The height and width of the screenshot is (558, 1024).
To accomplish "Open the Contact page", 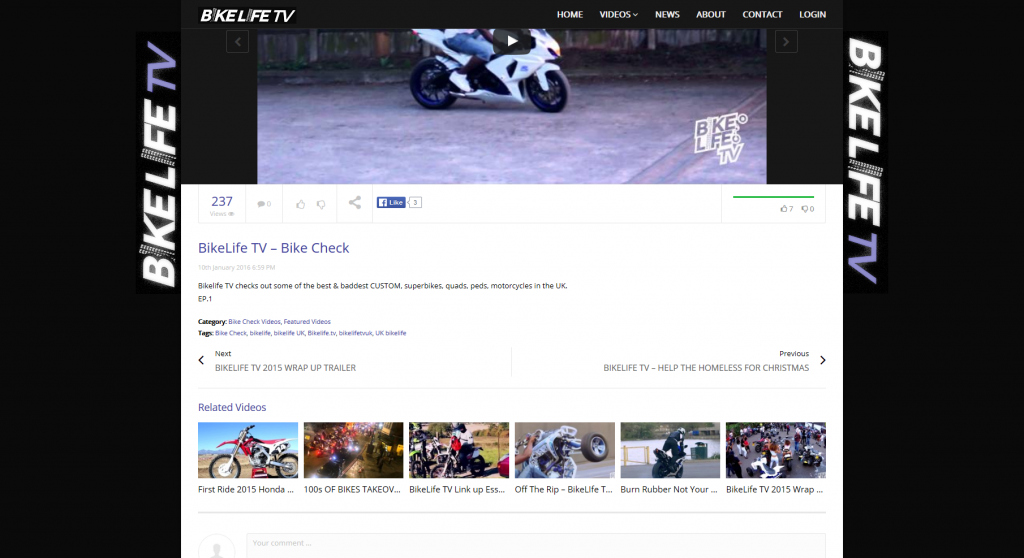I will (x=762, y=15).
